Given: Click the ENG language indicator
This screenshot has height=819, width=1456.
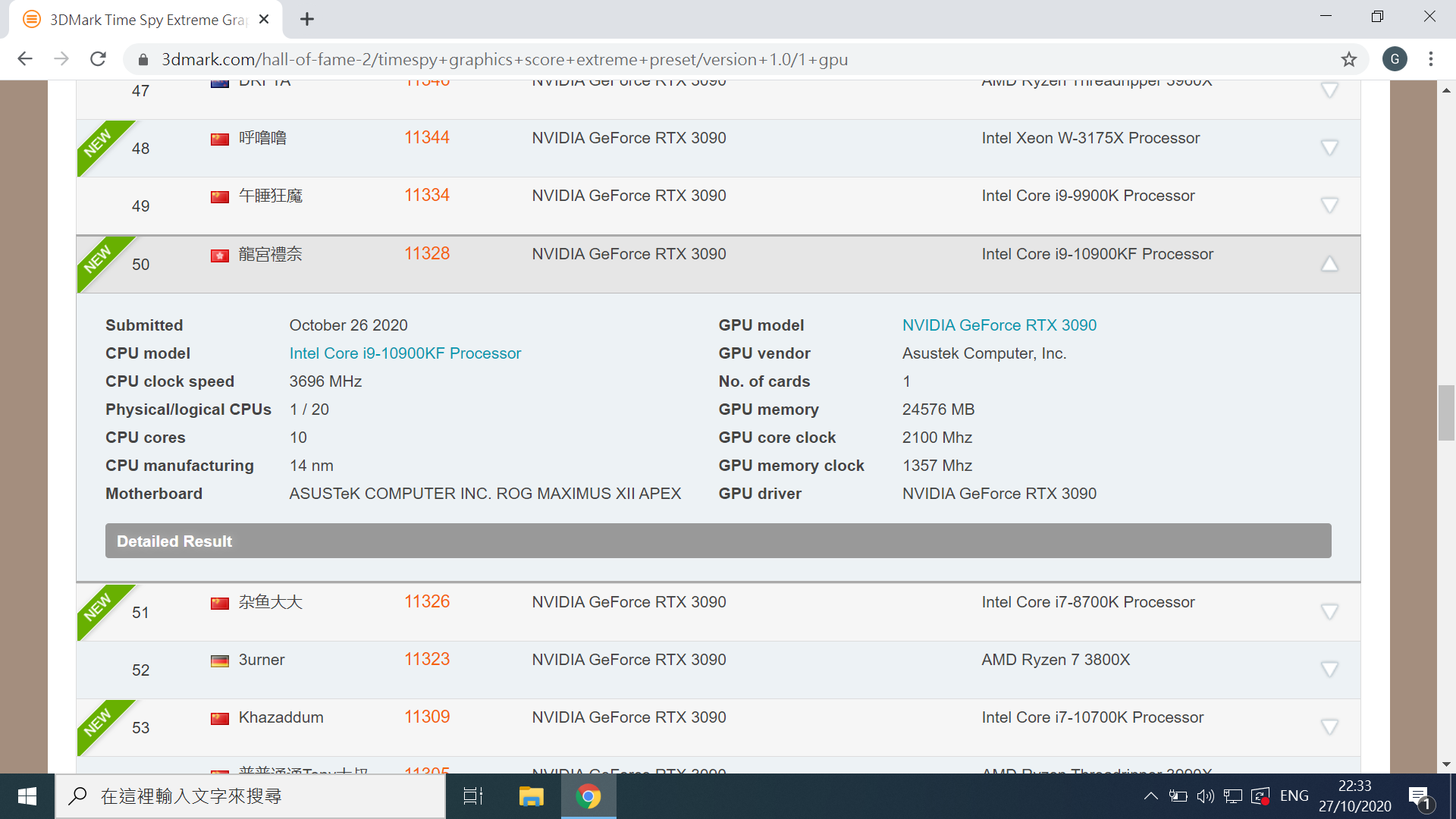Looking at the screenshot, I should click(x=1294, y=796).
